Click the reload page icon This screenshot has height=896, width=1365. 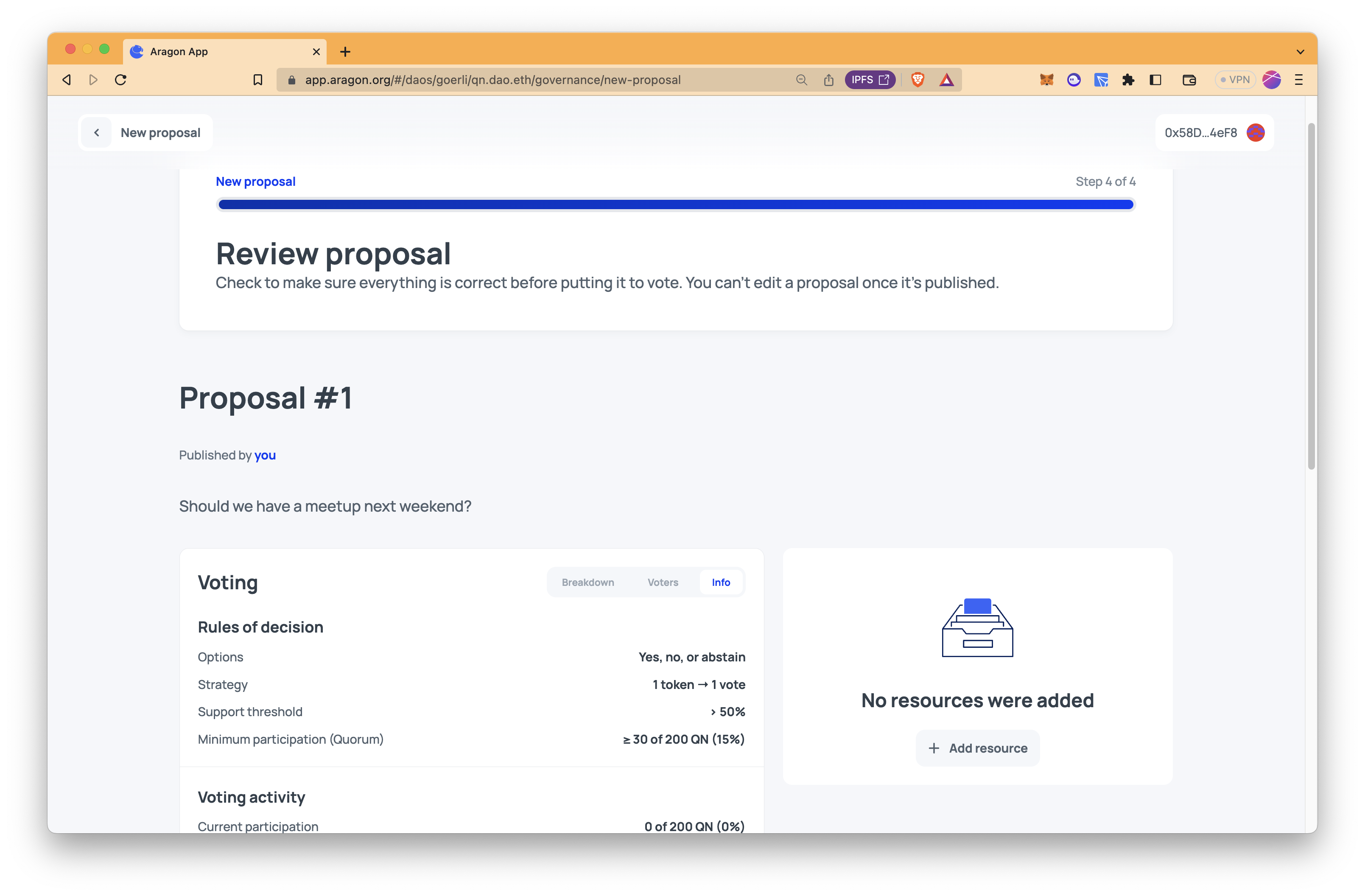[x=120, y=79]
